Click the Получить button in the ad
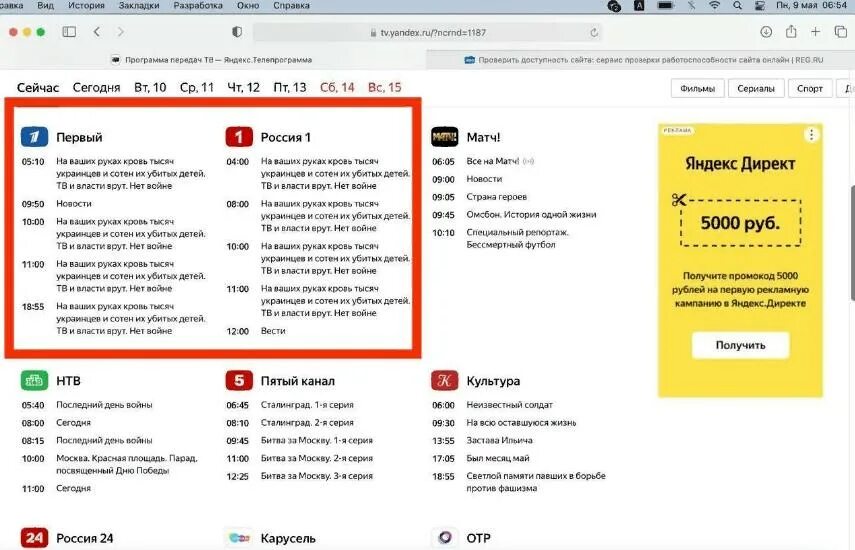 click(x=740, y=345)
